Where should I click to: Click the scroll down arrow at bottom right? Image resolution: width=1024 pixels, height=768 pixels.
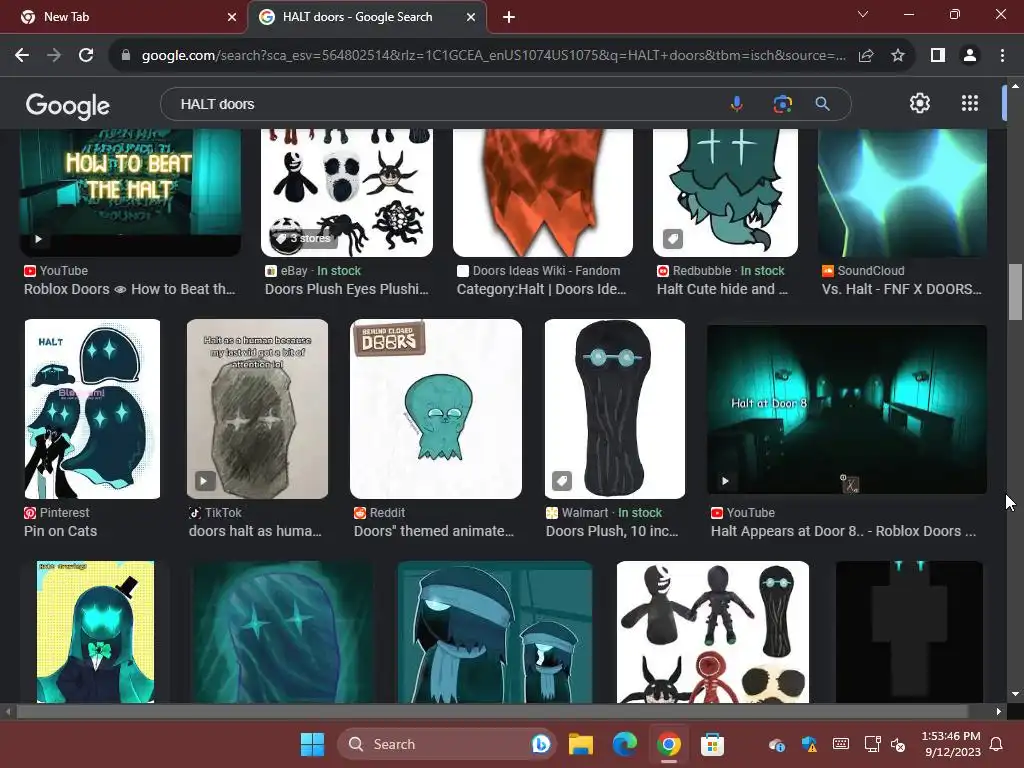point(1014,694)
